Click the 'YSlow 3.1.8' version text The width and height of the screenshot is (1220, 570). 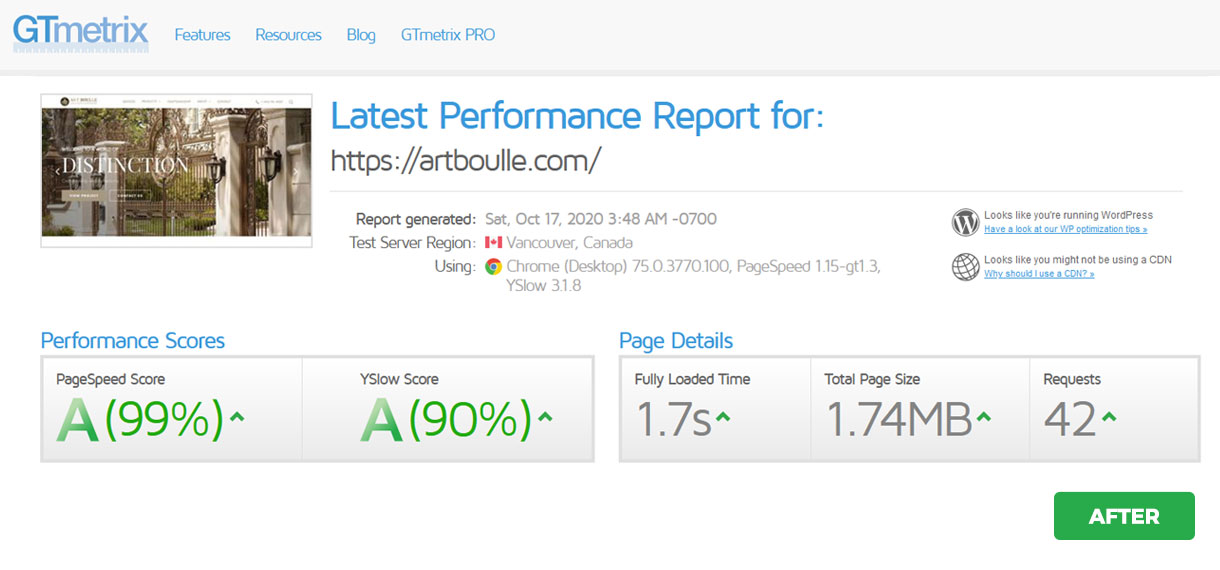543,286
